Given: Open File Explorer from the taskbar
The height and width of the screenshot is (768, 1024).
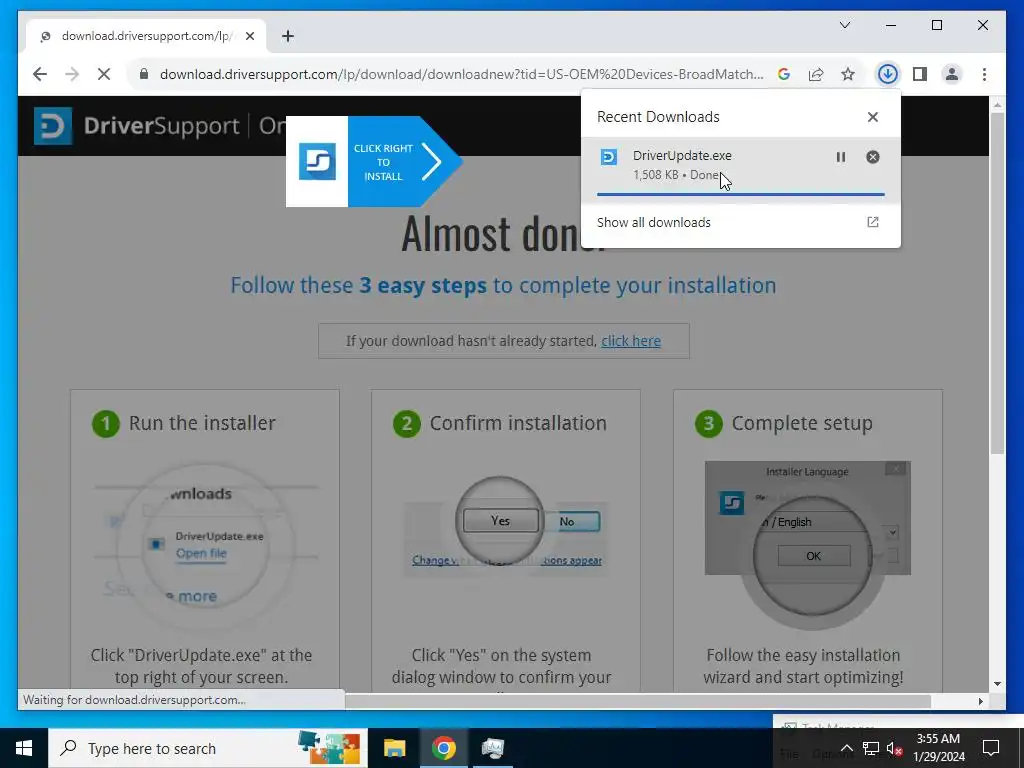Looking at the screenshot, I should [394, 748].
